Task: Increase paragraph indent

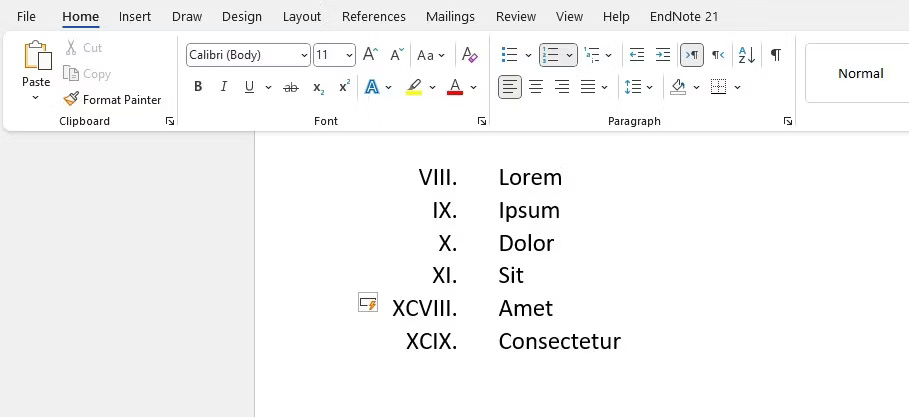Action: [663, 55]
